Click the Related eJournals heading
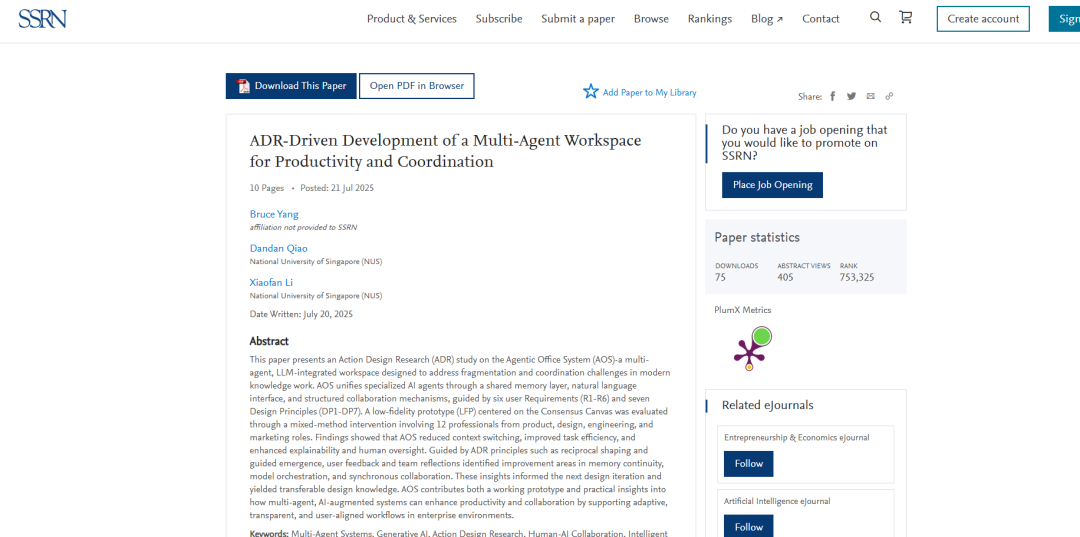Screen dimensions: 1080x537 pos(767,405)
